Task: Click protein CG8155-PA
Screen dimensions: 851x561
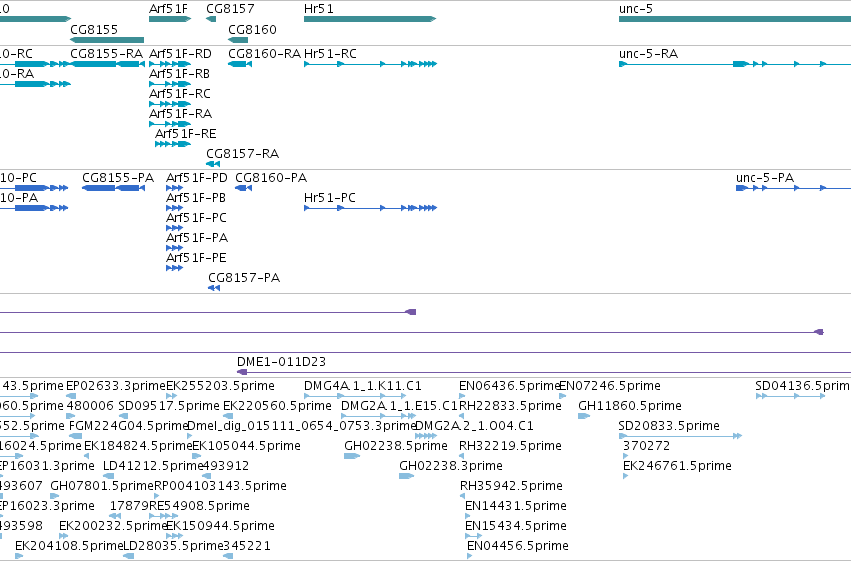Action: click(118, 178)
